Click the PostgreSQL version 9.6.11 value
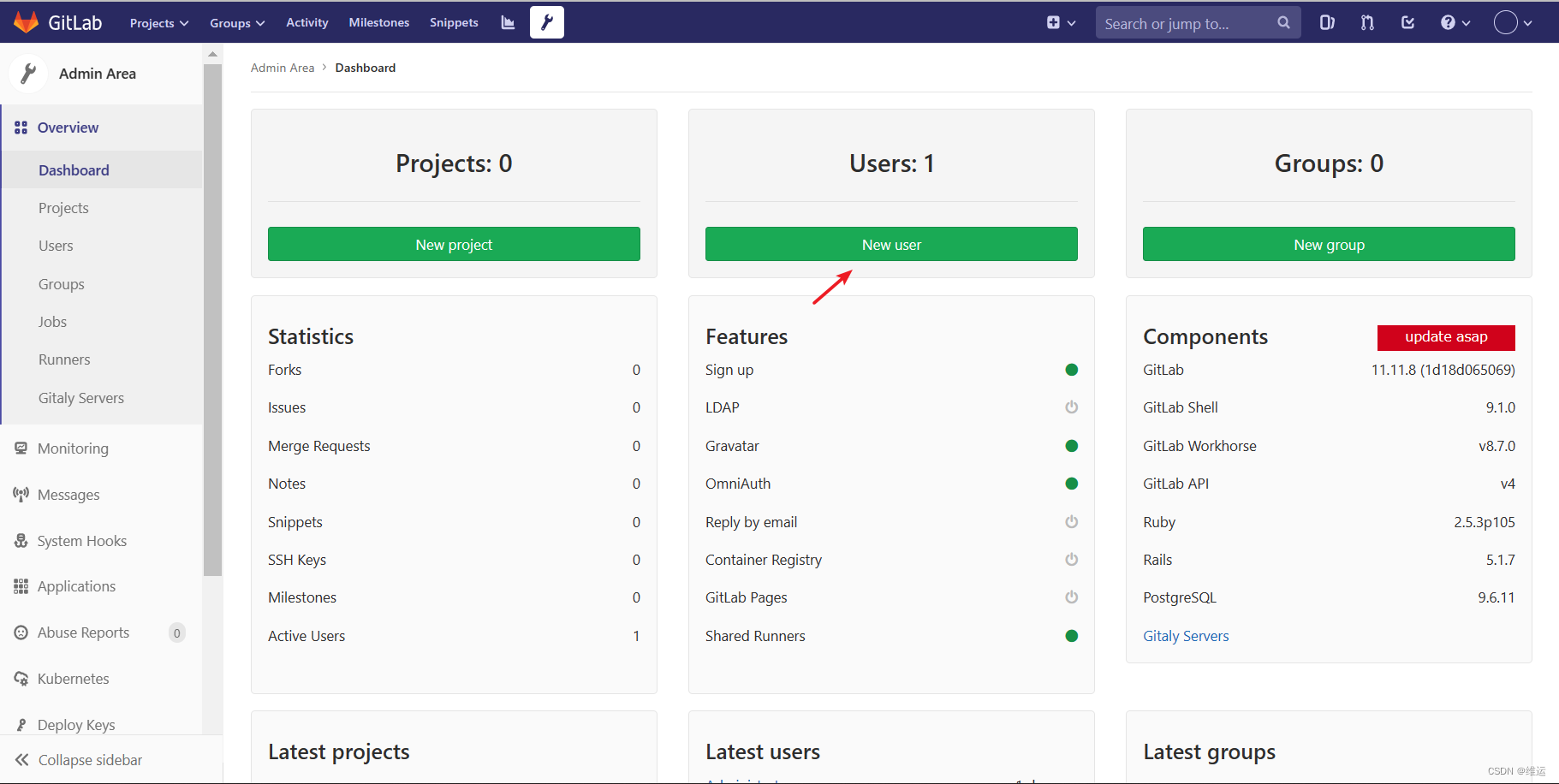 [x=1497, y=597]
